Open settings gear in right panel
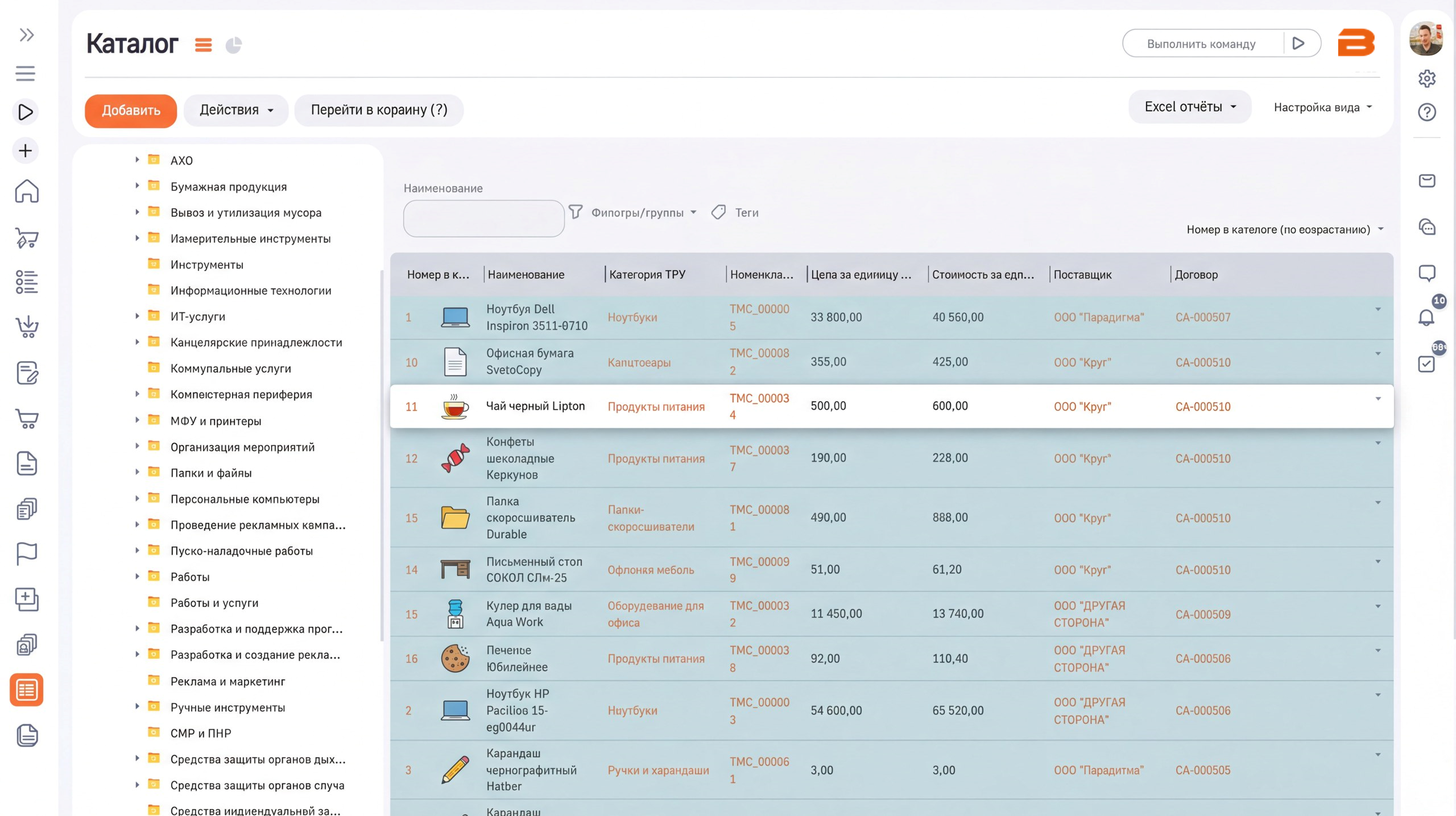 point(1427,78)
